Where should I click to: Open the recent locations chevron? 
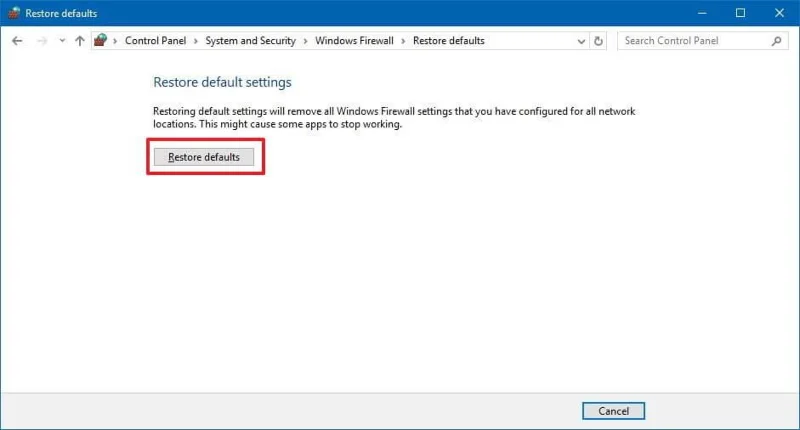pos(62,40)
